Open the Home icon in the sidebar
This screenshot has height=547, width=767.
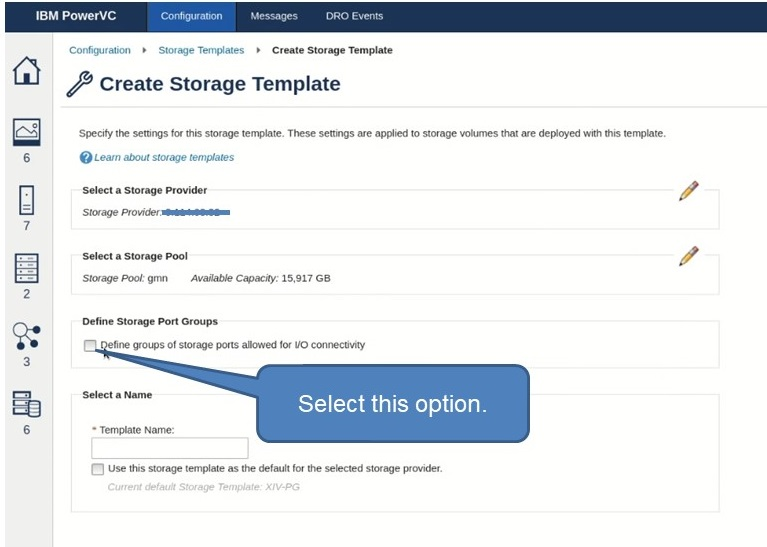pyautogui.click(x=26, y=70)
